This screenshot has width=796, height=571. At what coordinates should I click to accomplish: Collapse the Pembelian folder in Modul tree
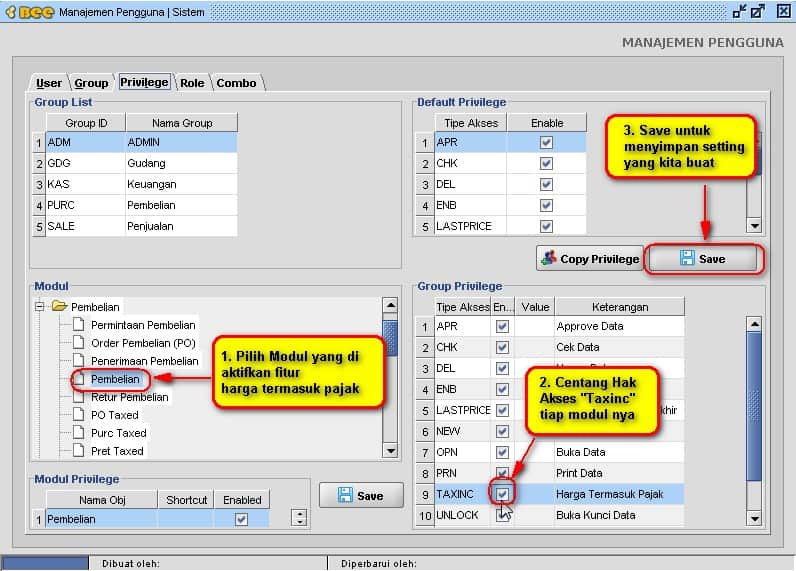[41, 307]
